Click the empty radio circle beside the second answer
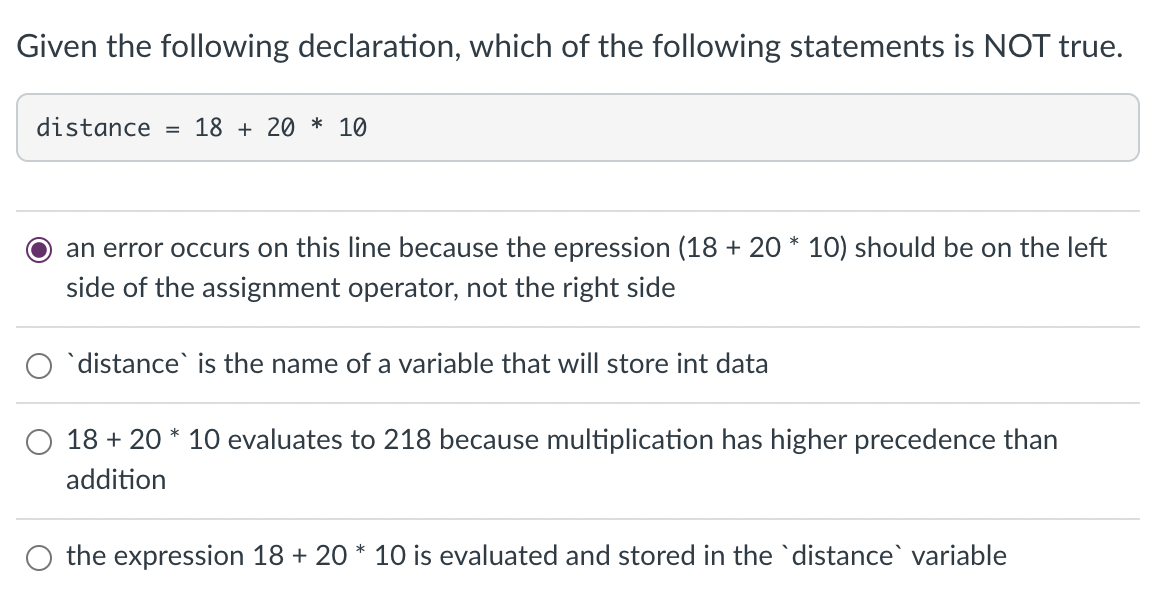 coord(38,365)
